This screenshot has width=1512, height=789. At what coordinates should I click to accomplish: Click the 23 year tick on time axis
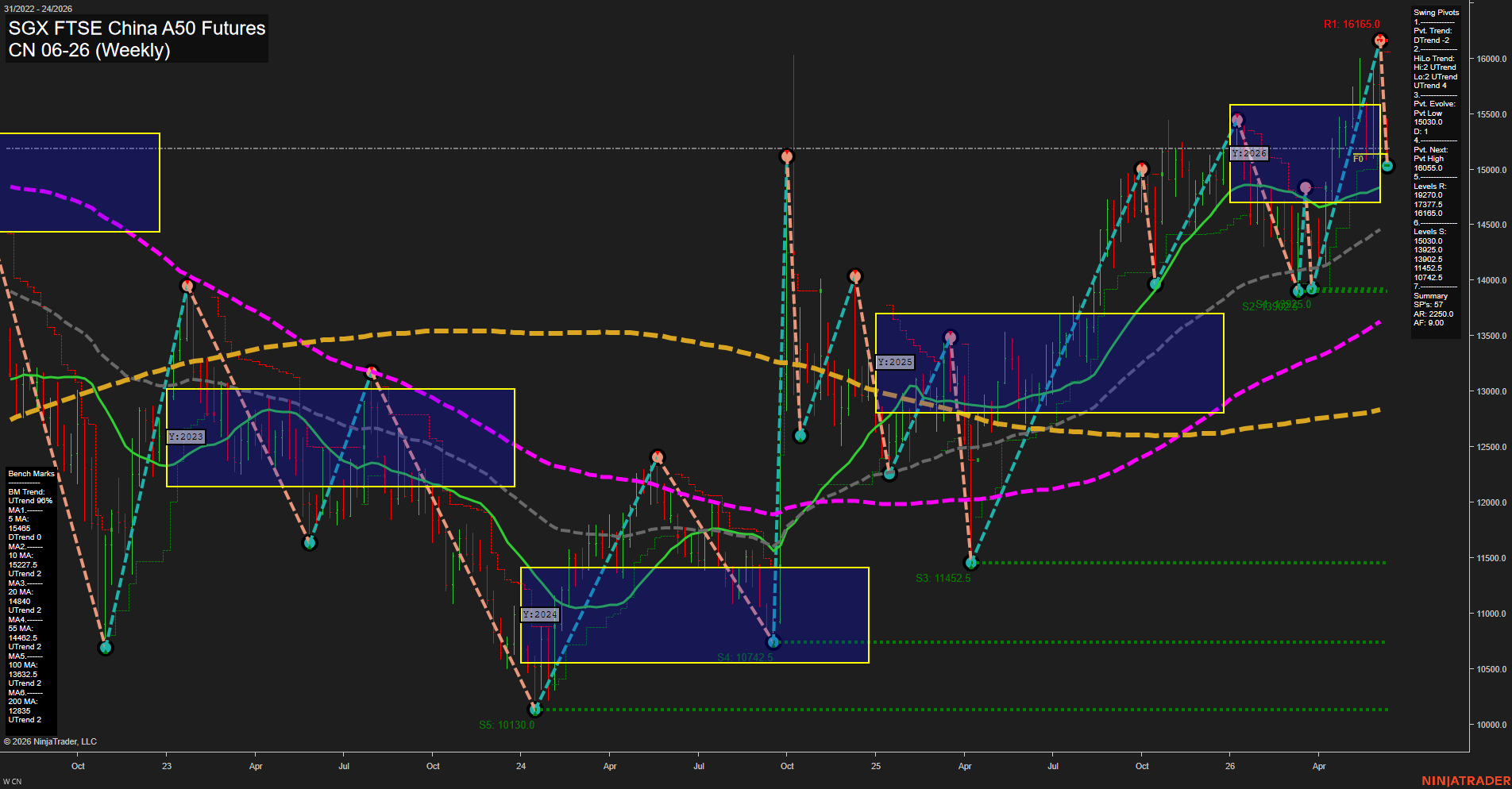pos(167,766)
